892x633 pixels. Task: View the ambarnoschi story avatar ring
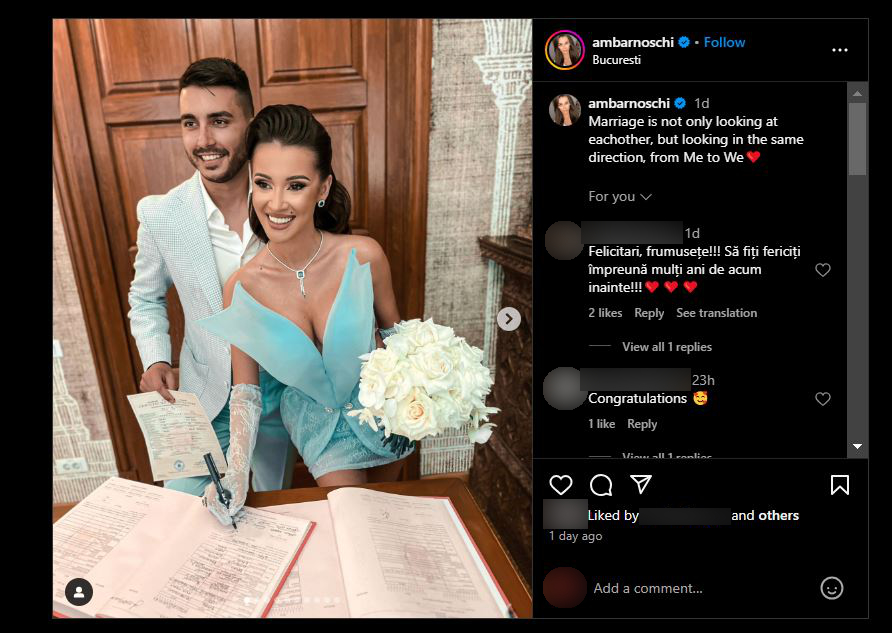click(x=564, y=50)
